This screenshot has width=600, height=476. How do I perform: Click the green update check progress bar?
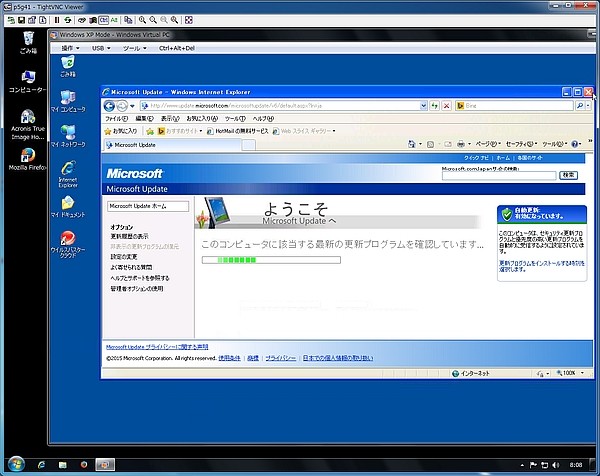coord(271,260)
